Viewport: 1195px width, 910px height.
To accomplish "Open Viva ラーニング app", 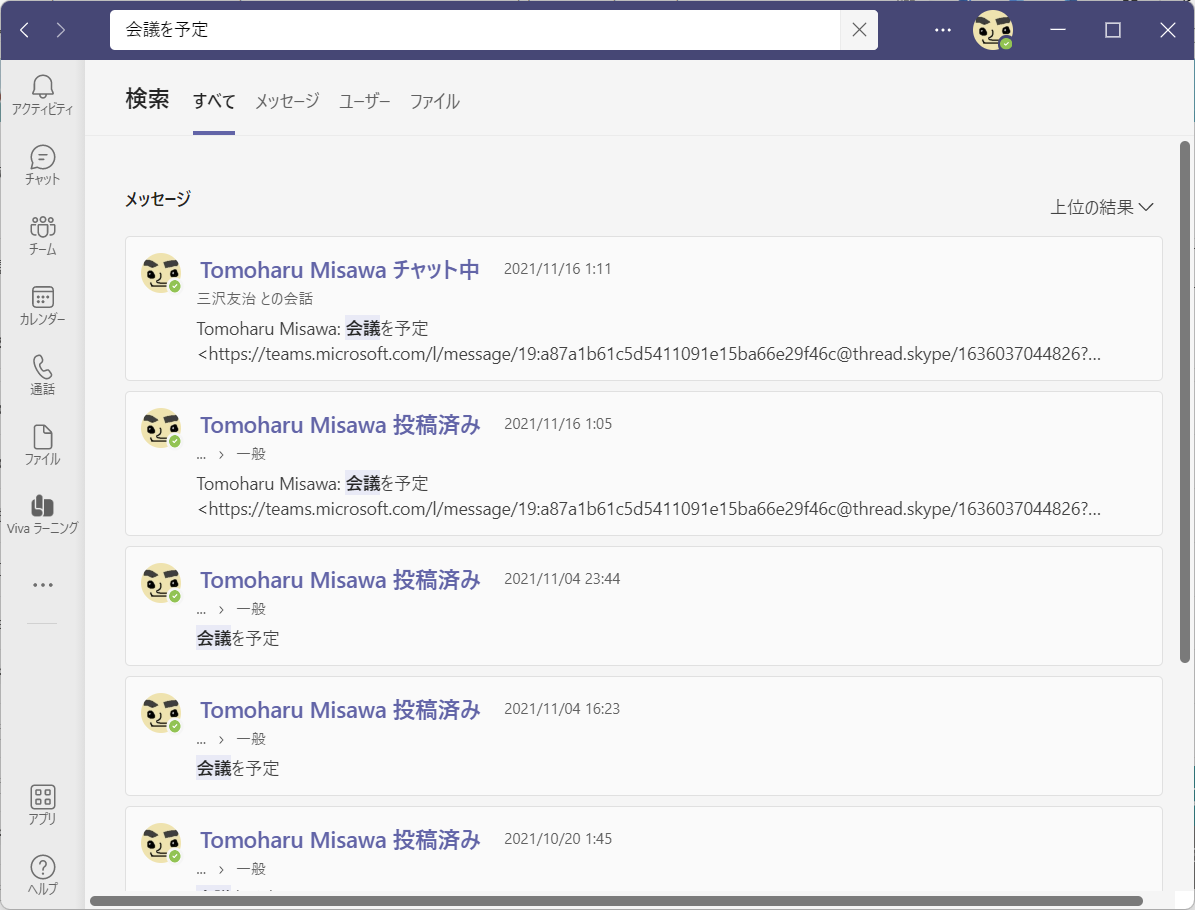I will (43, 514).
